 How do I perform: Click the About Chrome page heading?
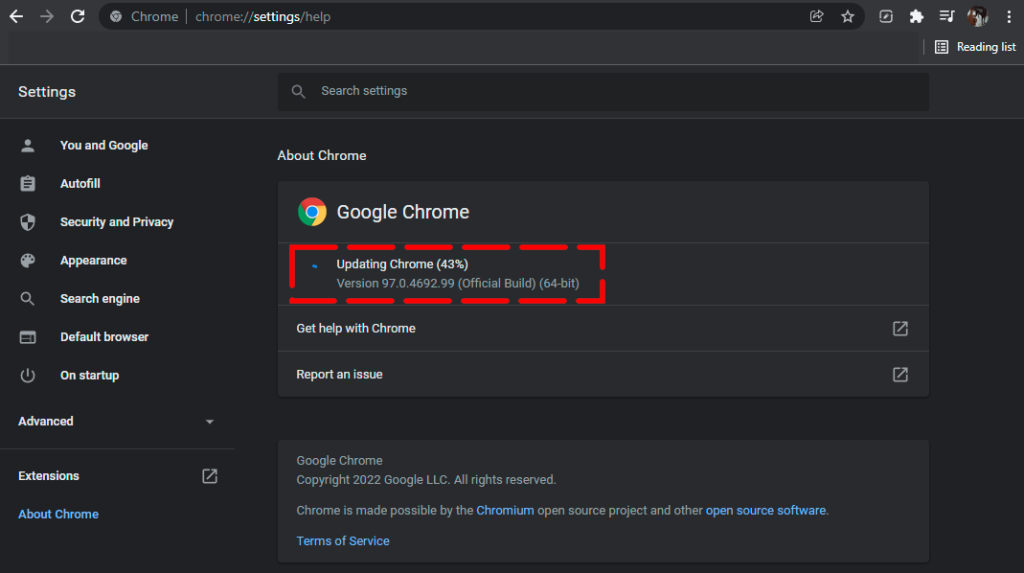pyautogui.click(x=322, y=156)
